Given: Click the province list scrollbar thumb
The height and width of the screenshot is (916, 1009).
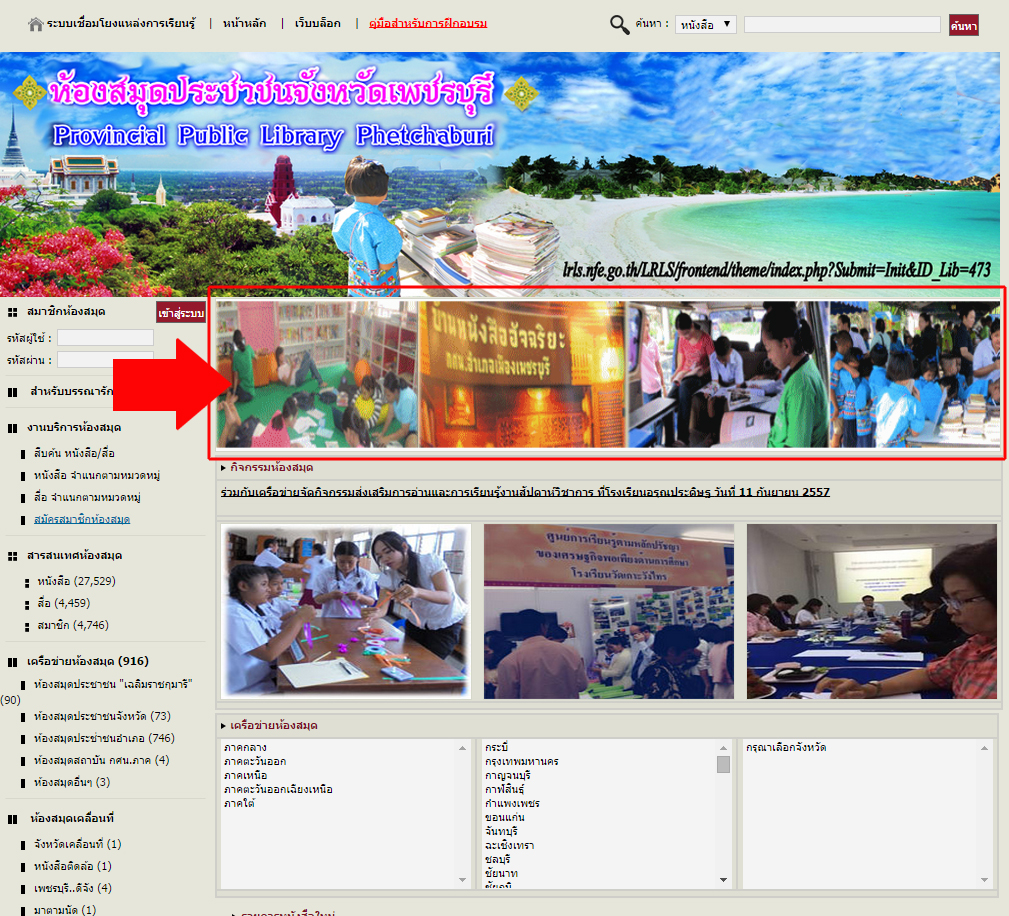Looking at the screenshot, I should [723, 764].
